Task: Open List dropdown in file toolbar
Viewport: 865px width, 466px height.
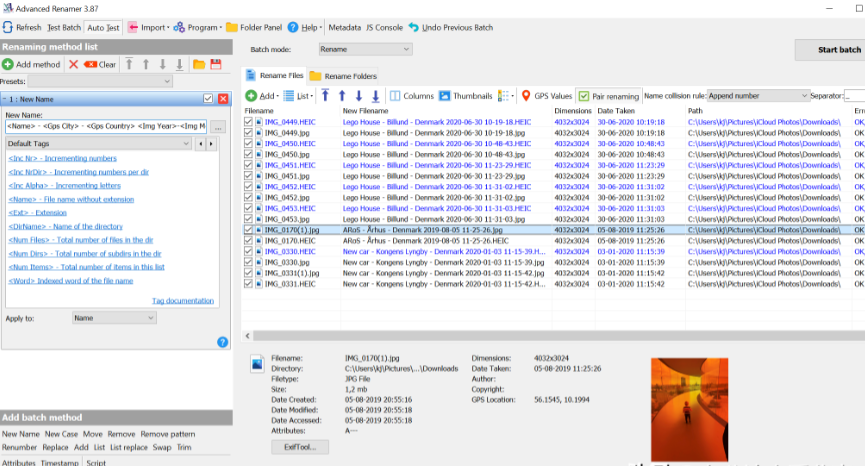Action: 298,96
